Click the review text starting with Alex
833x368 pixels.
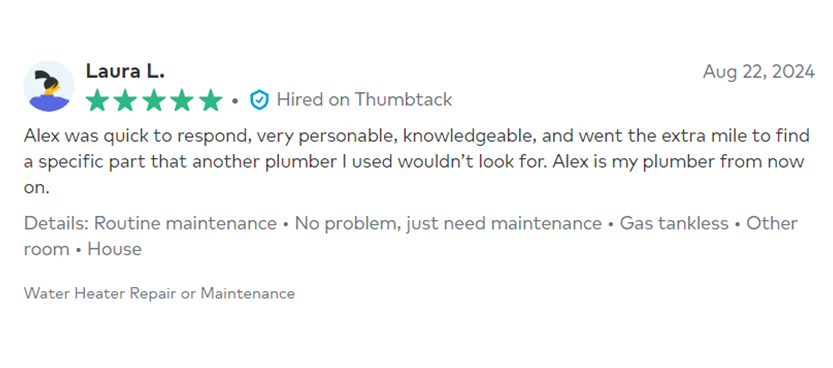click(x=416, y=162)
